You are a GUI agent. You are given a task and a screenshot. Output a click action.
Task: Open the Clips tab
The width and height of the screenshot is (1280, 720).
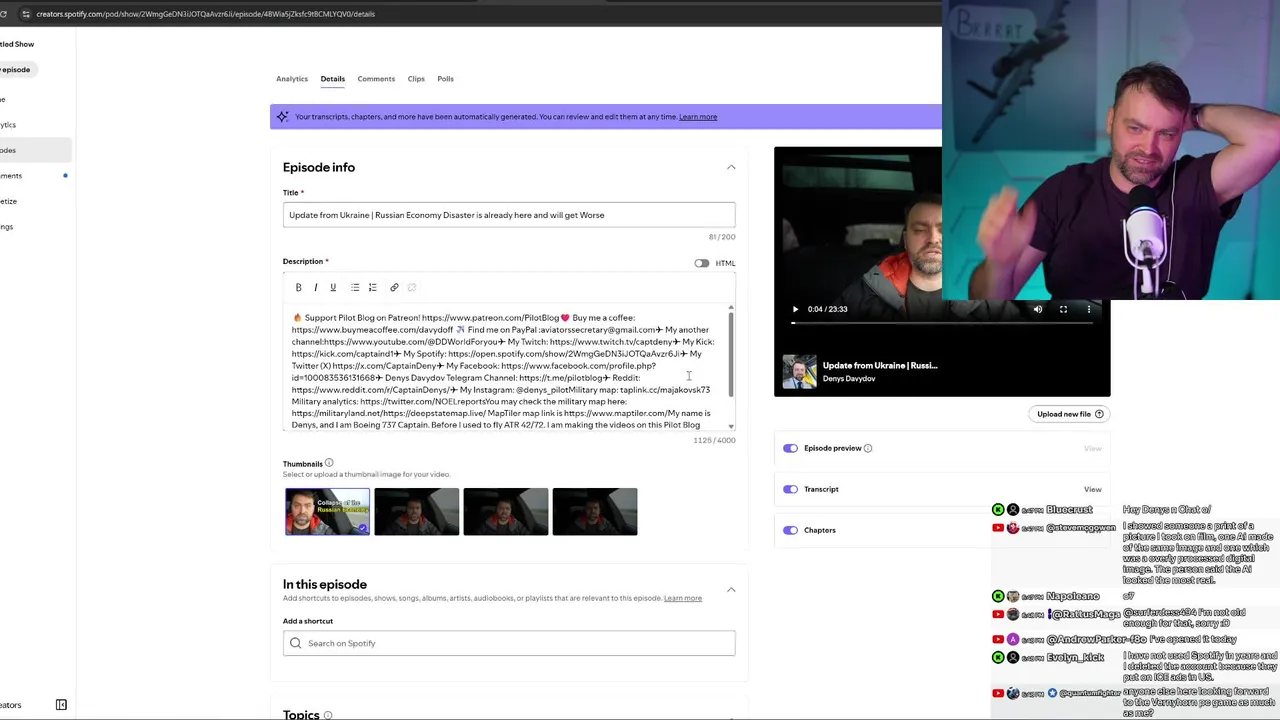[x=416, y=79]
